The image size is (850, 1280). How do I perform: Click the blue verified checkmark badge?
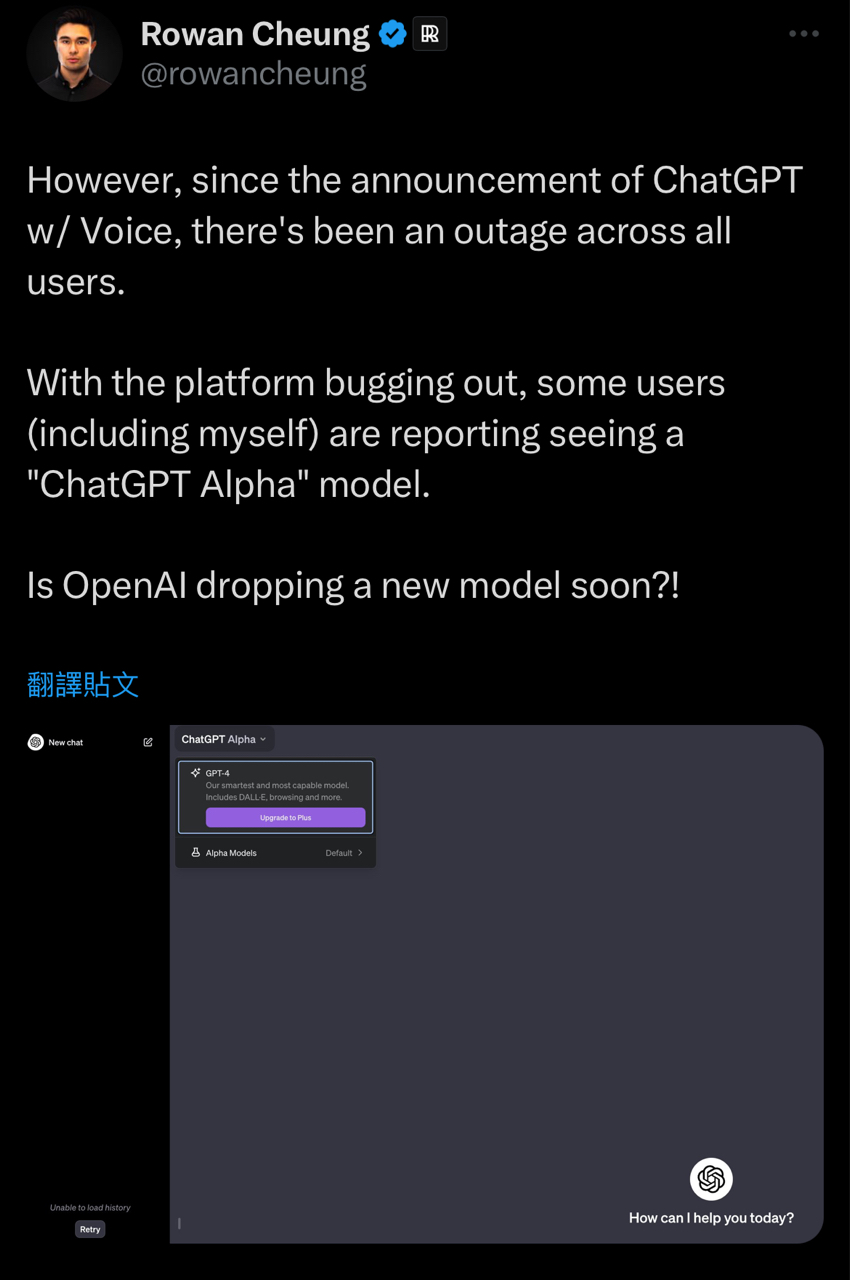point(392,34)
